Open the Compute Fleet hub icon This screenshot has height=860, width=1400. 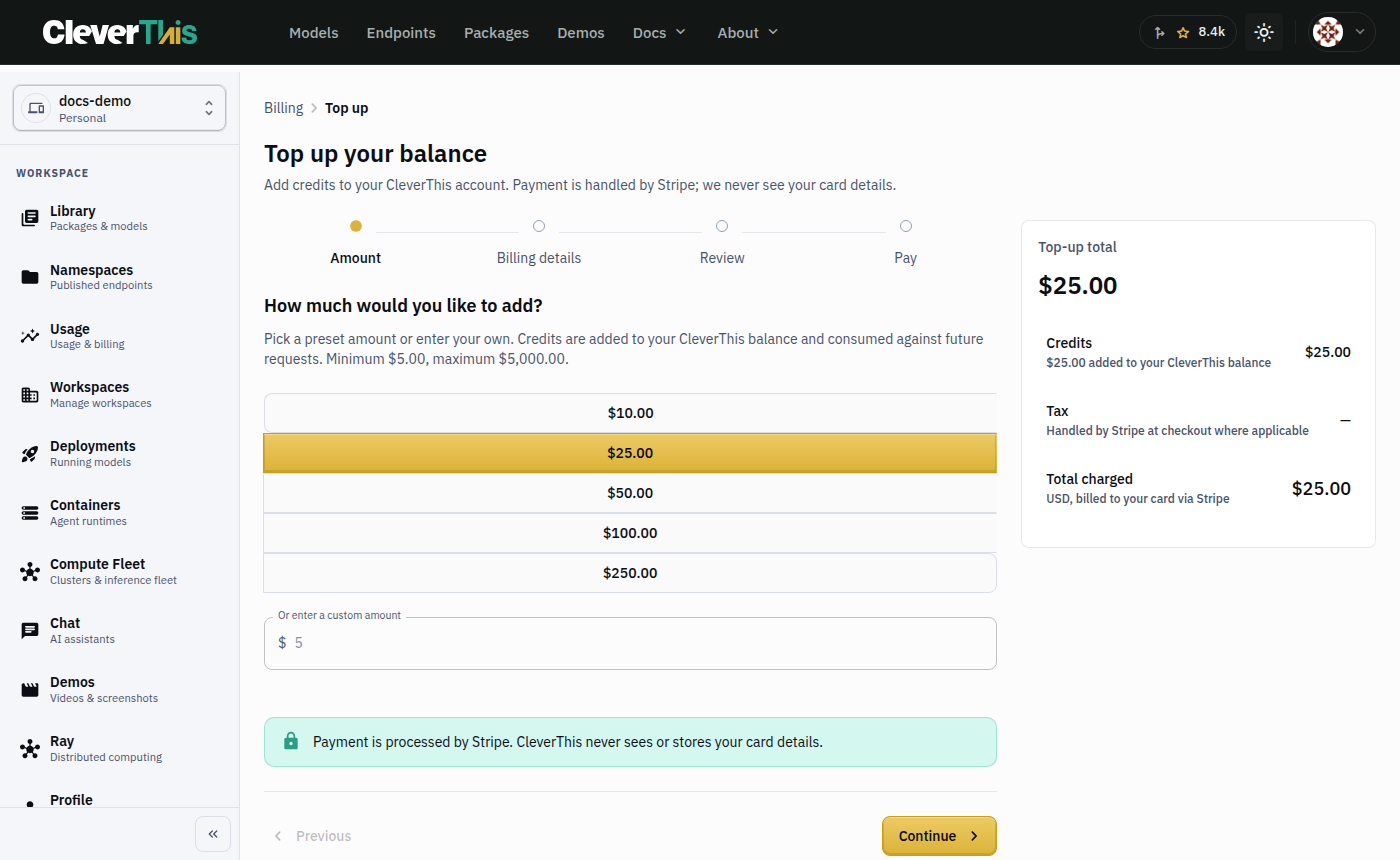coord(30,572)
